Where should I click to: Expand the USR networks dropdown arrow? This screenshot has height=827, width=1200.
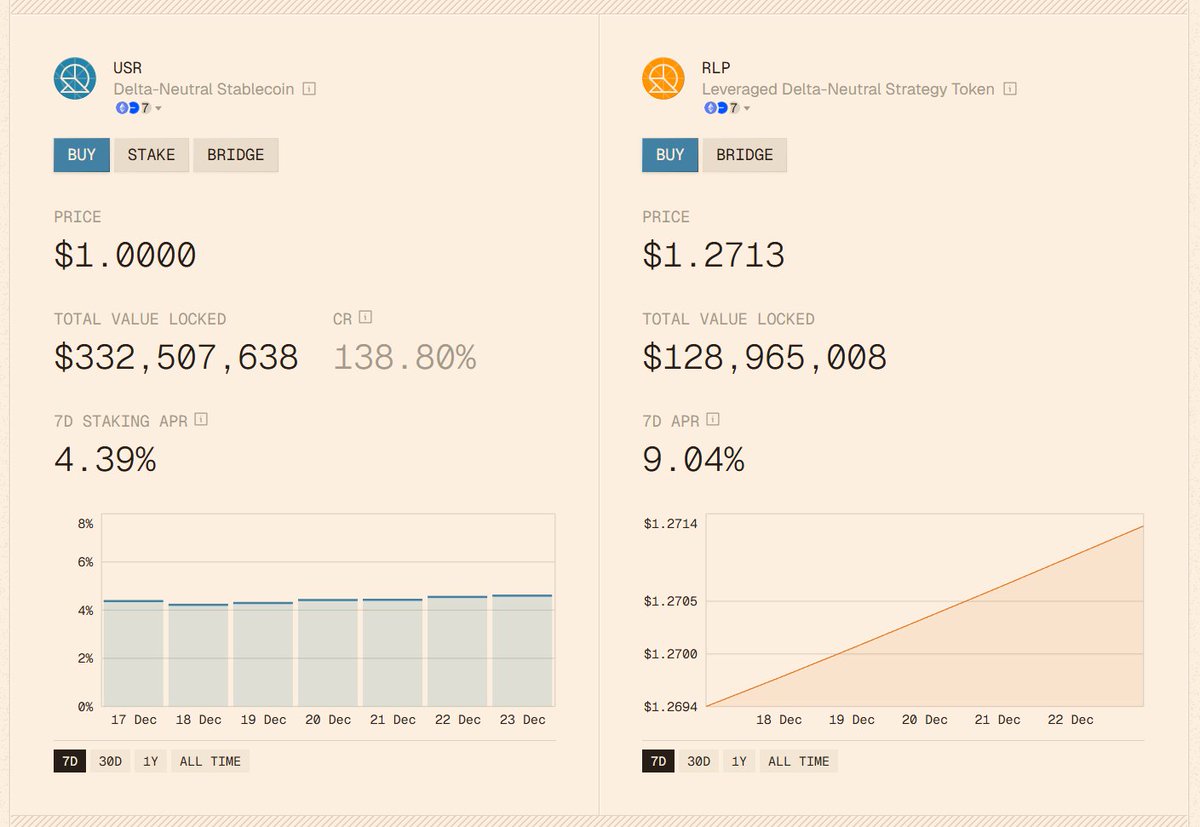[158, 108]
